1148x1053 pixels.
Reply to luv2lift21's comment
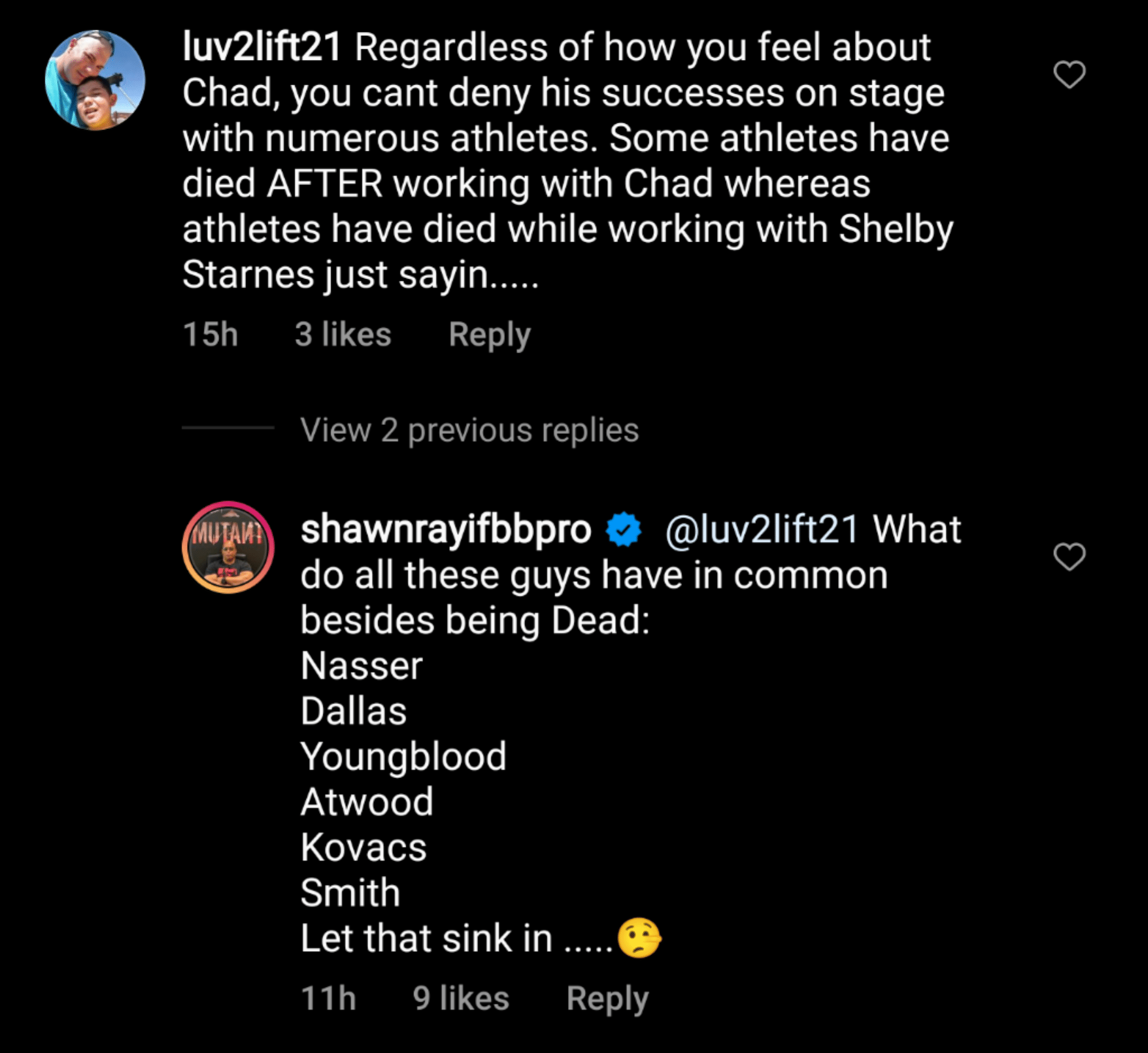[489, 334]
